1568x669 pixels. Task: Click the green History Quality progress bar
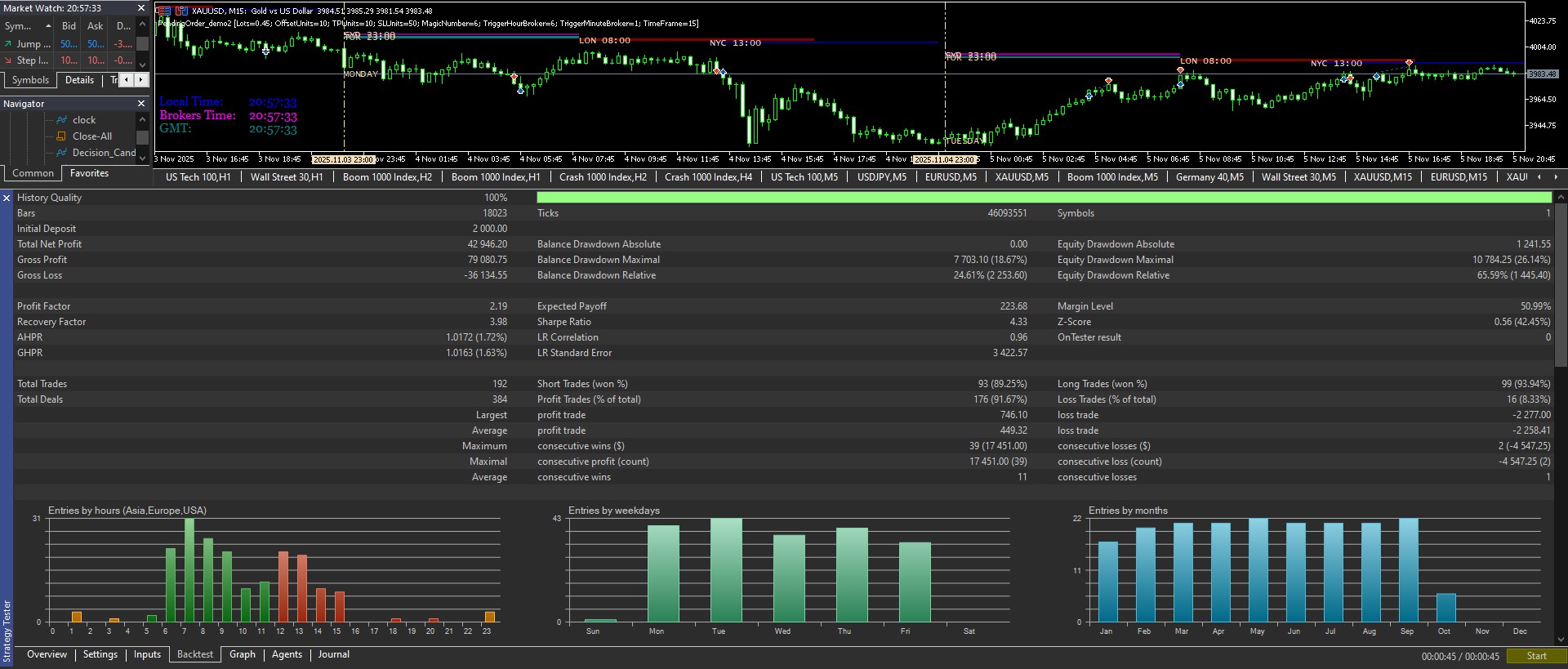click(x=1043, y=198)
